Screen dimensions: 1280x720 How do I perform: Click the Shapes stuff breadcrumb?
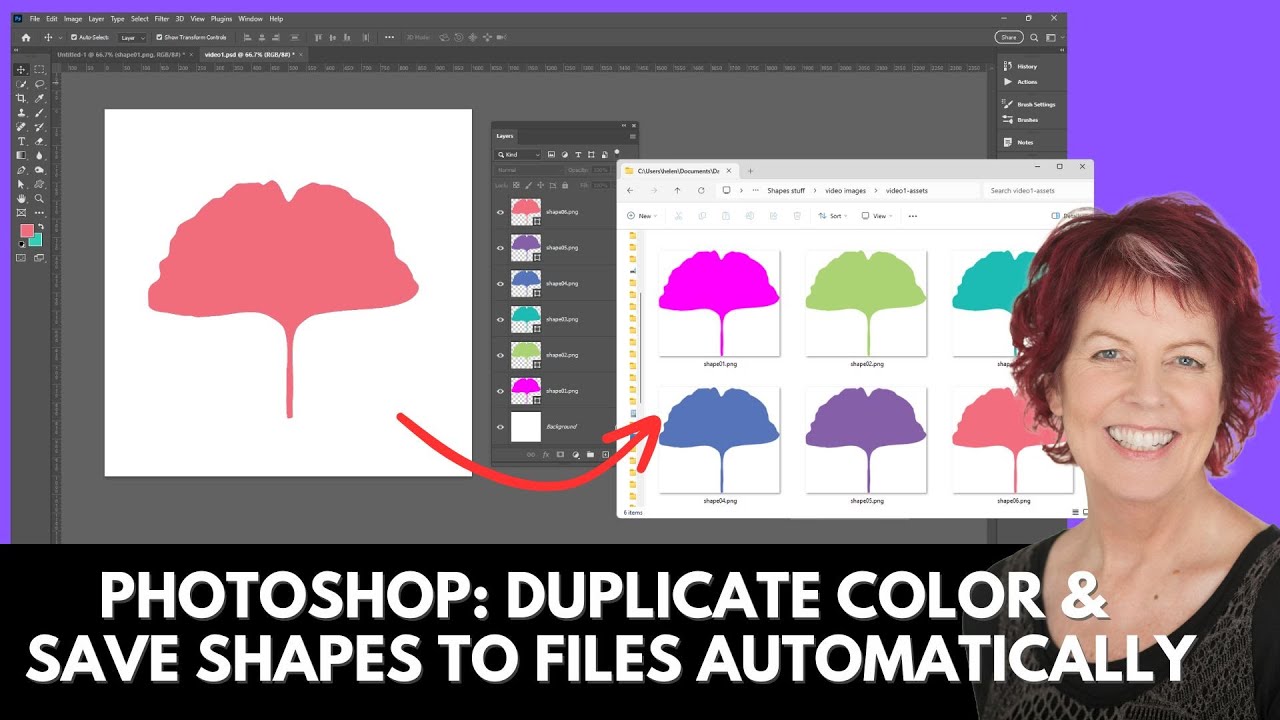tap(786, 190)
